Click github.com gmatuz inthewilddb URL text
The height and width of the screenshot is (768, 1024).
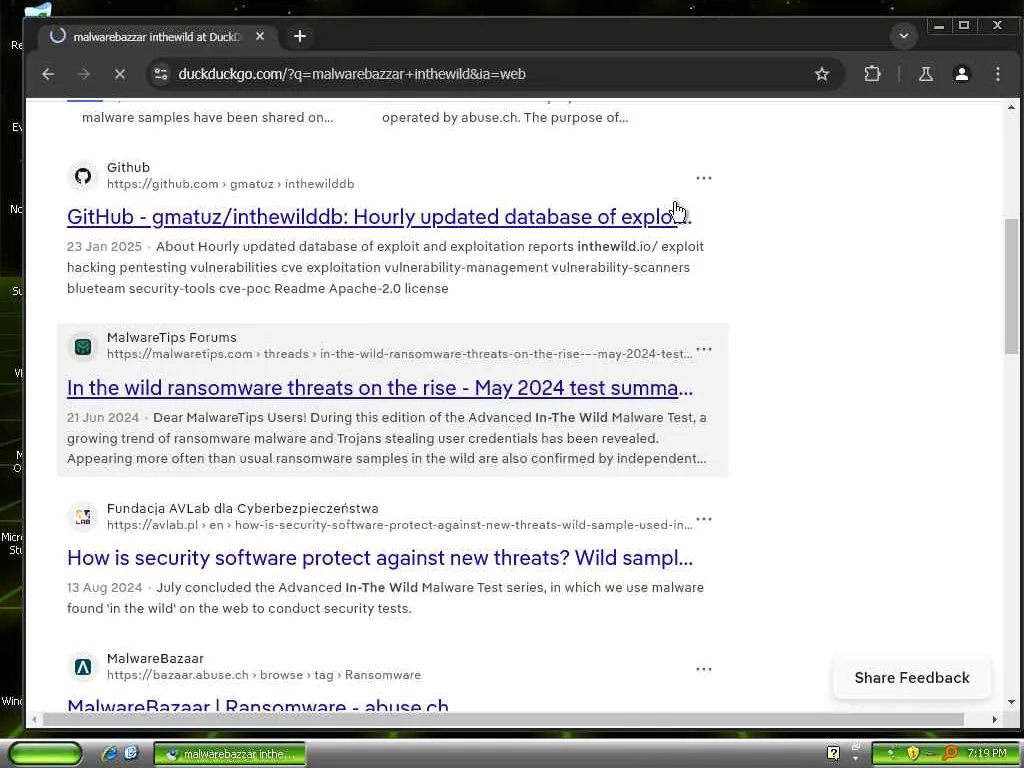(x=231, y=184)
